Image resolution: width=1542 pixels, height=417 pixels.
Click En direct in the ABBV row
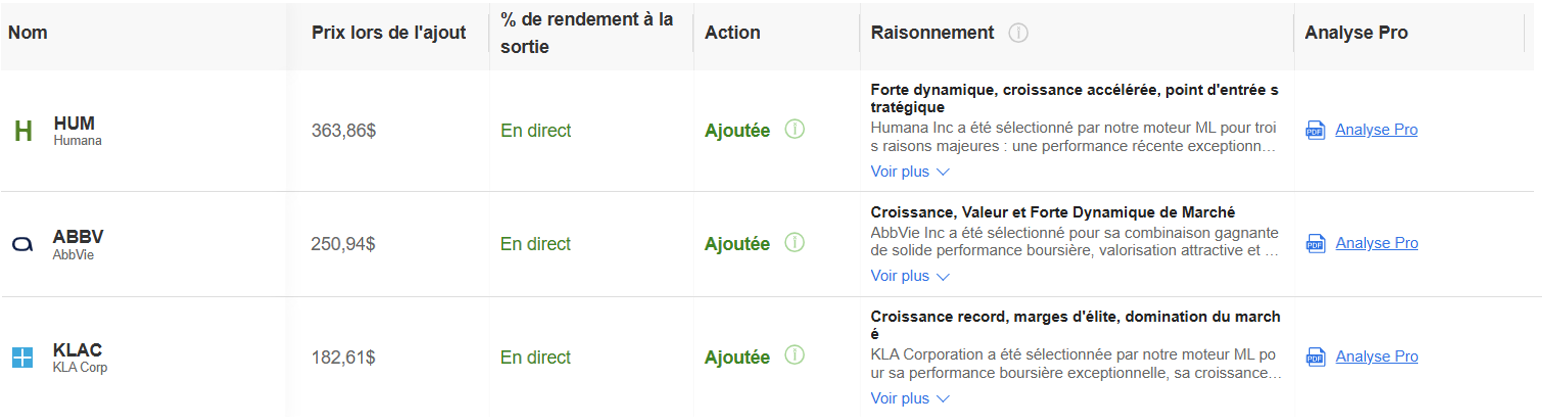click(535, 243)
